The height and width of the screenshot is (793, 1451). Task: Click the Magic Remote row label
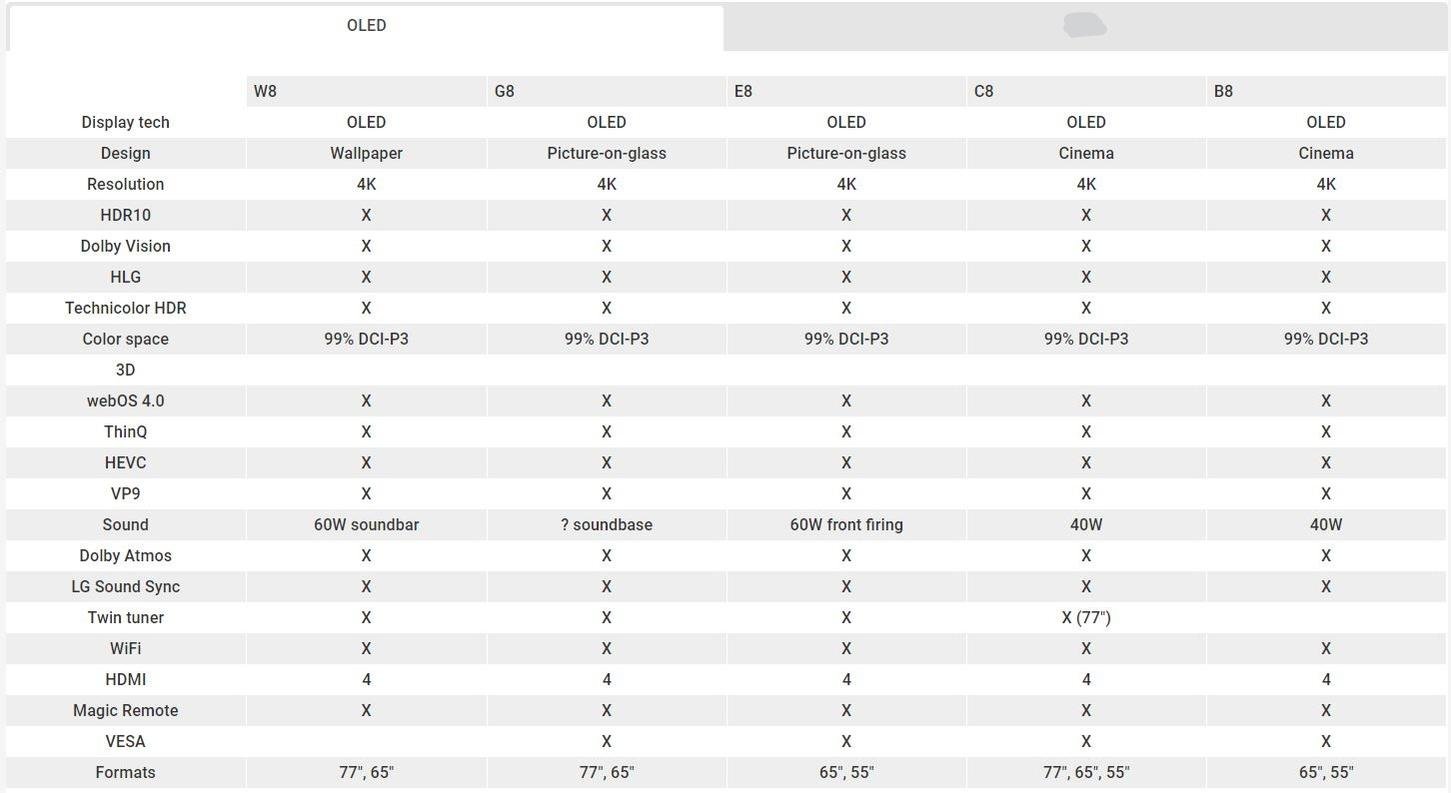[x=125, y=711]
